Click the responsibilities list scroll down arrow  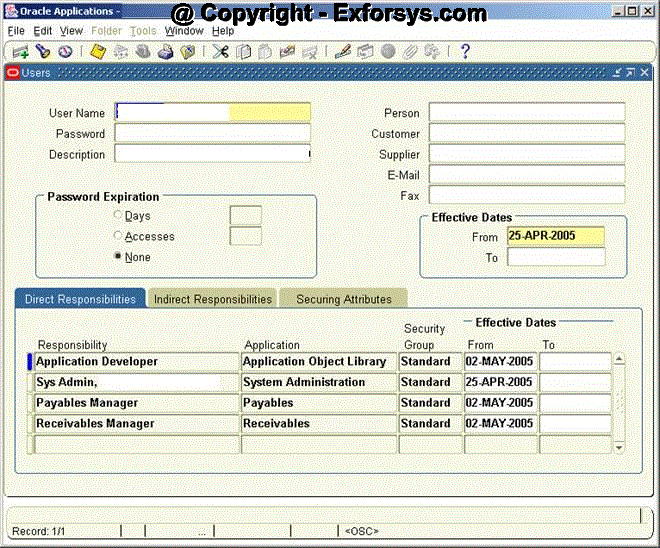[619, 447]
